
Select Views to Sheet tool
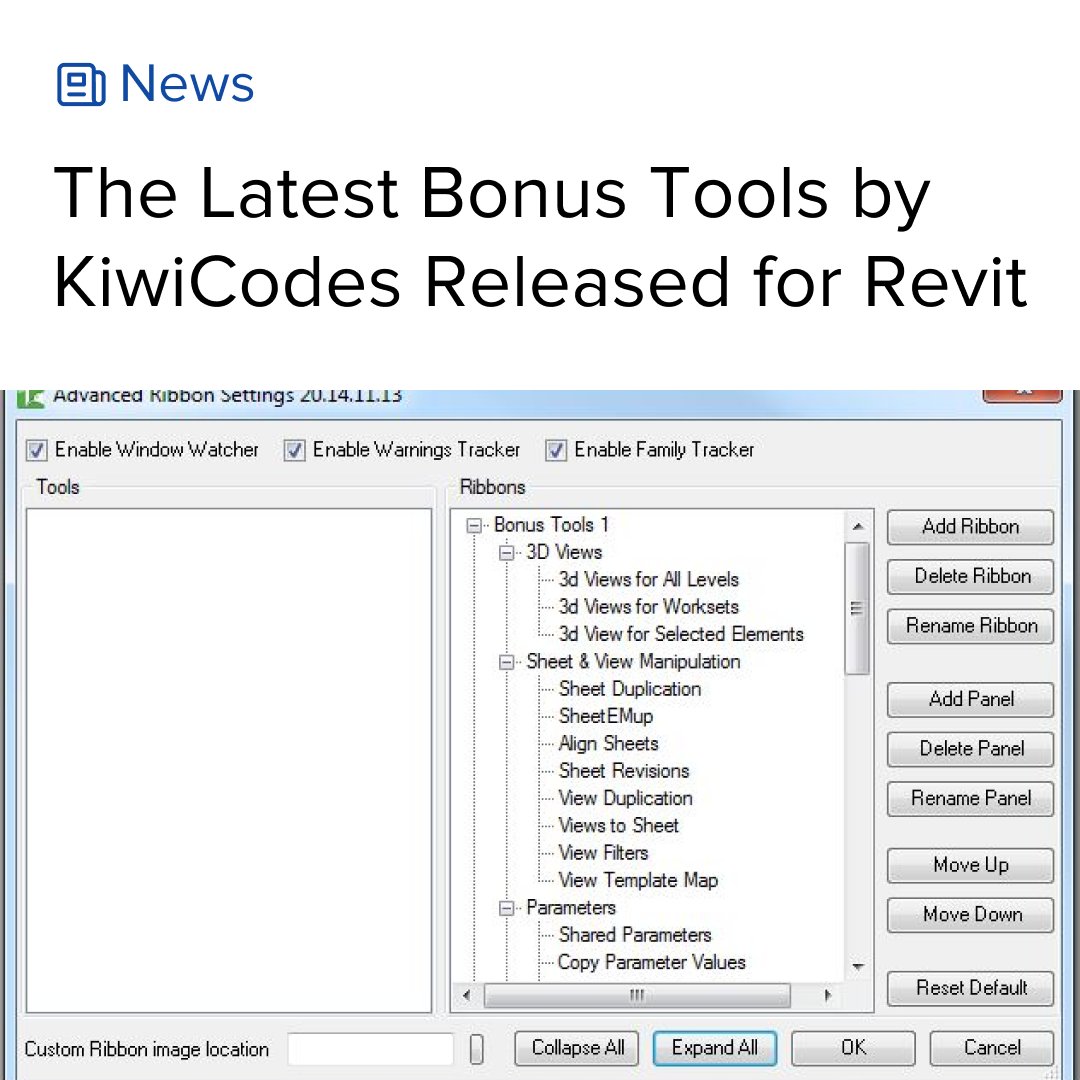619,825
